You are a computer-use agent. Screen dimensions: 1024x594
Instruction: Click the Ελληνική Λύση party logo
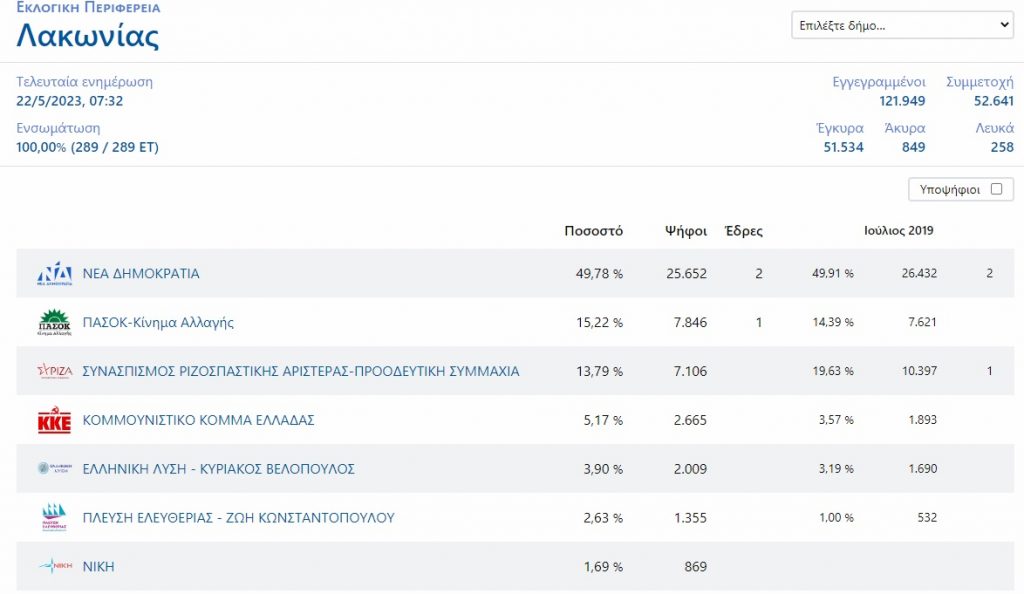(x=54, y=469)
